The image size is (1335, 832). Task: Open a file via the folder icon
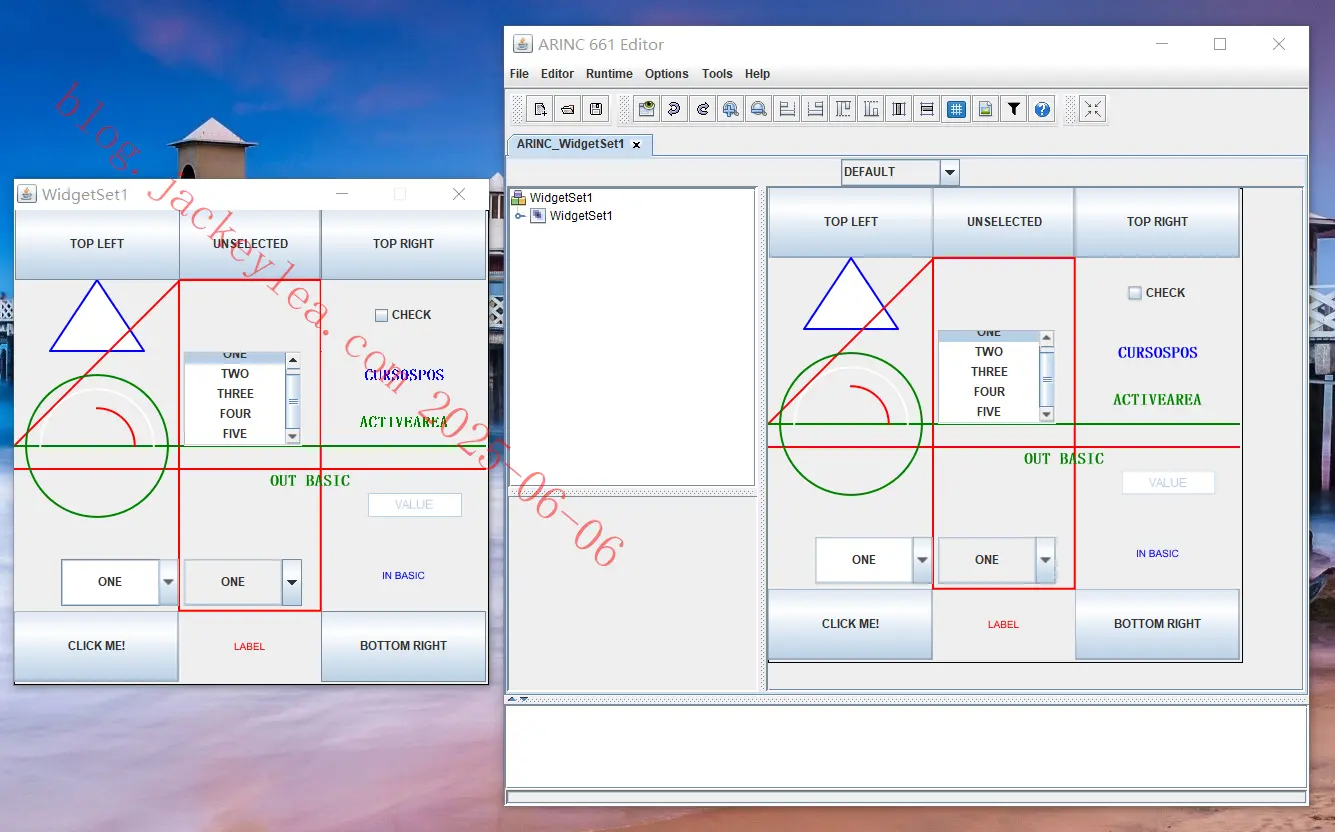click(567, 109)
